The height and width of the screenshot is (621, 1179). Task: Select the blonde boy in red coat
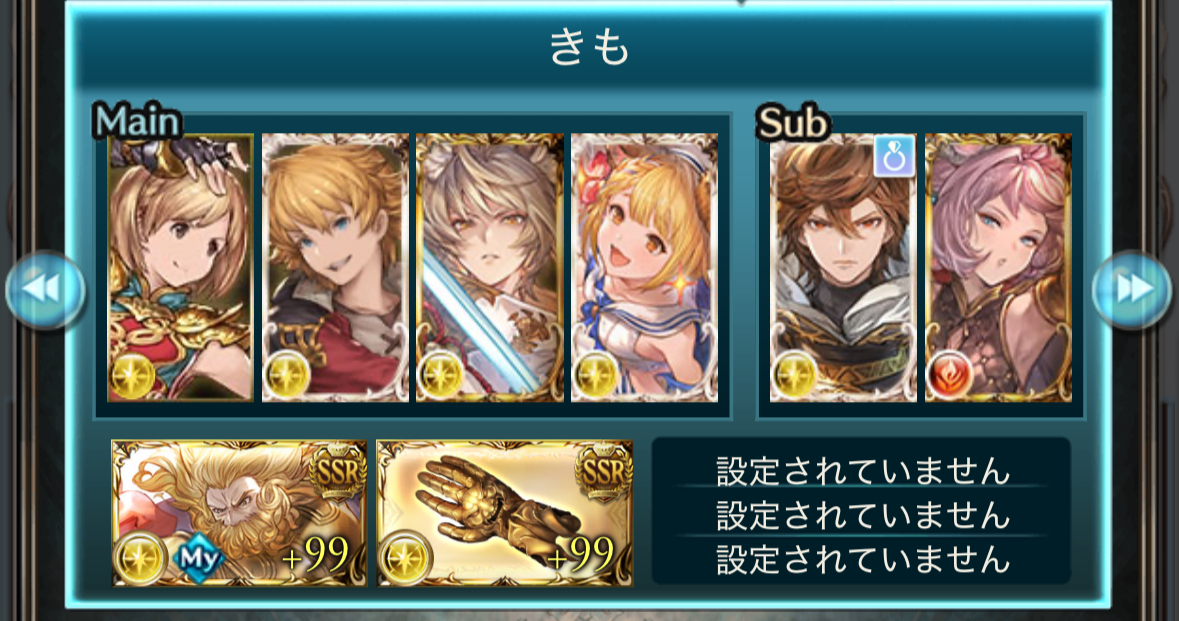335,268
